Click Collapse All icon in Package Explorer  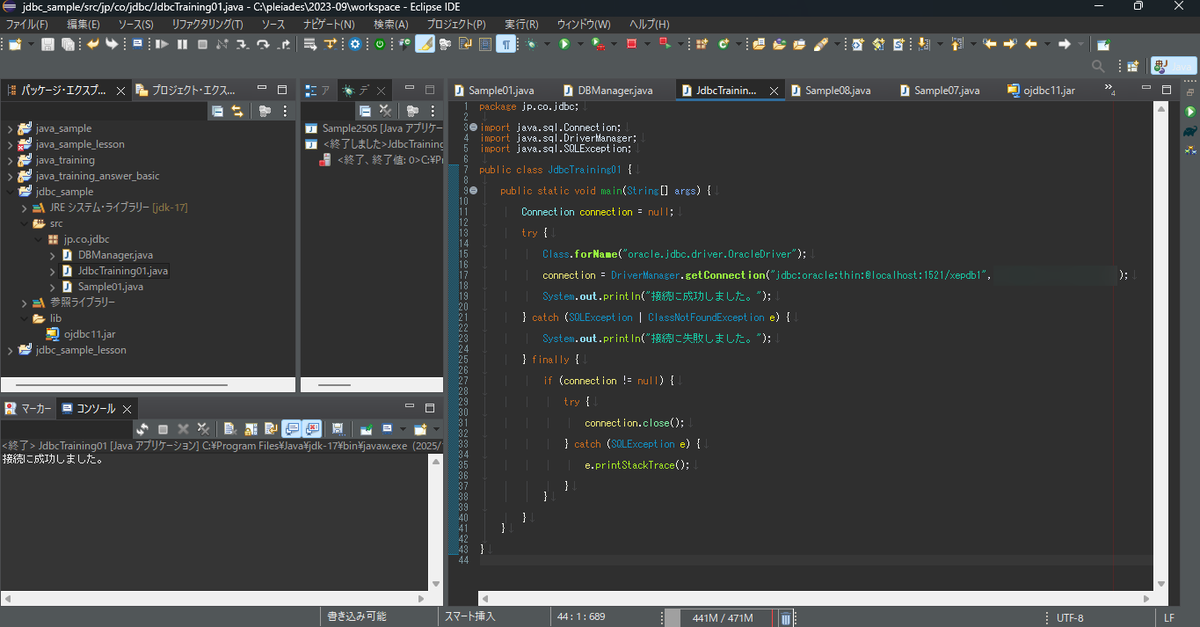coord(217,111)
